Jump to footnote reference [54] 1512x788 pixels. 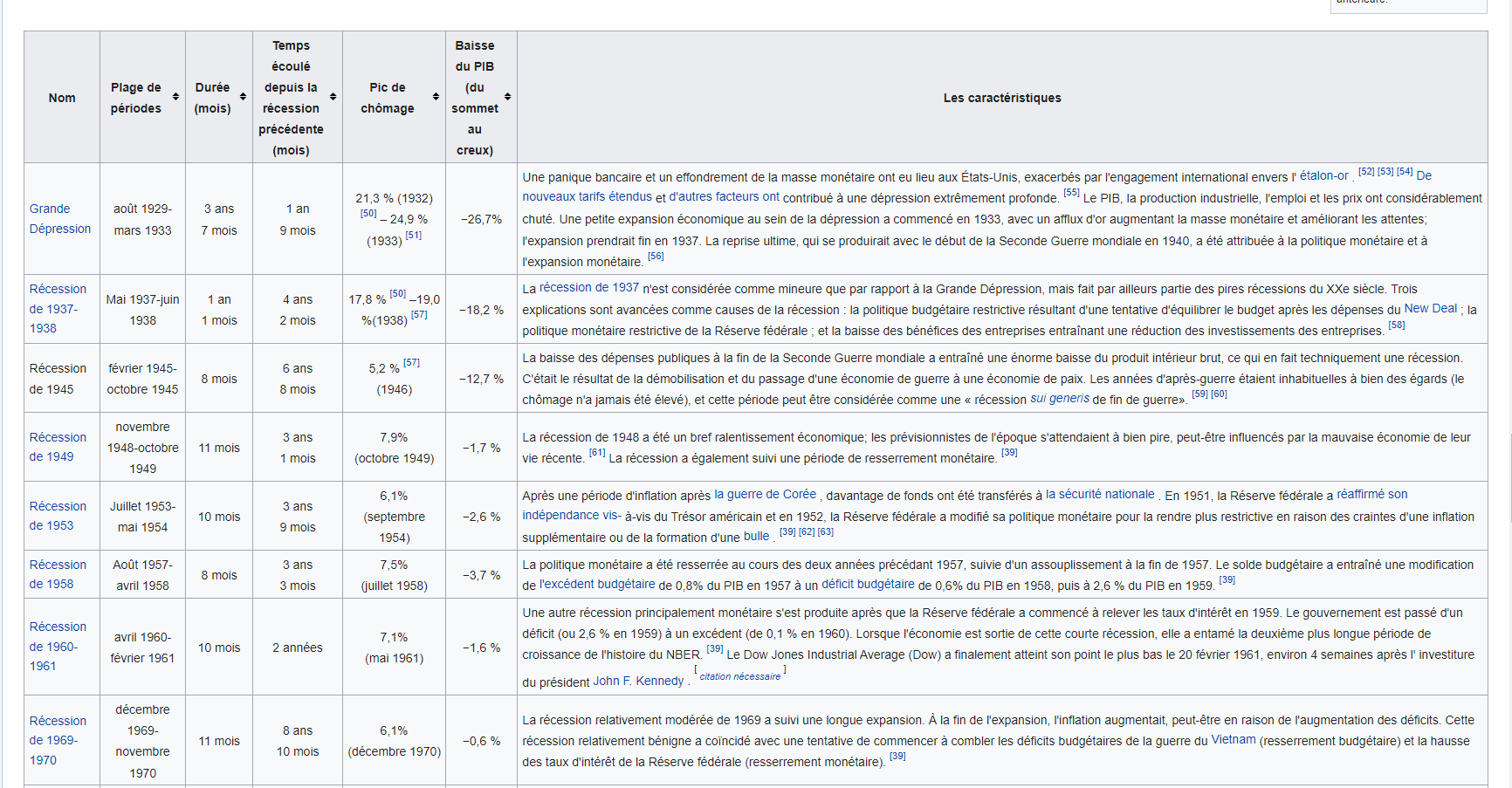click(x=1405, y=172)
